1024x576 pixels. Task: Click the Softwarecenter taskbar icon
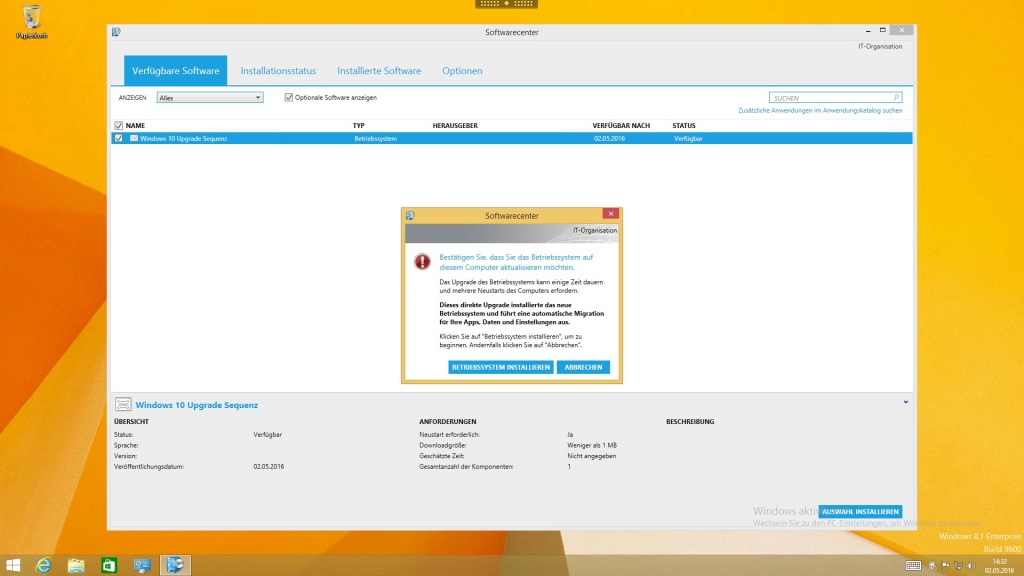(x=174, y=565)
